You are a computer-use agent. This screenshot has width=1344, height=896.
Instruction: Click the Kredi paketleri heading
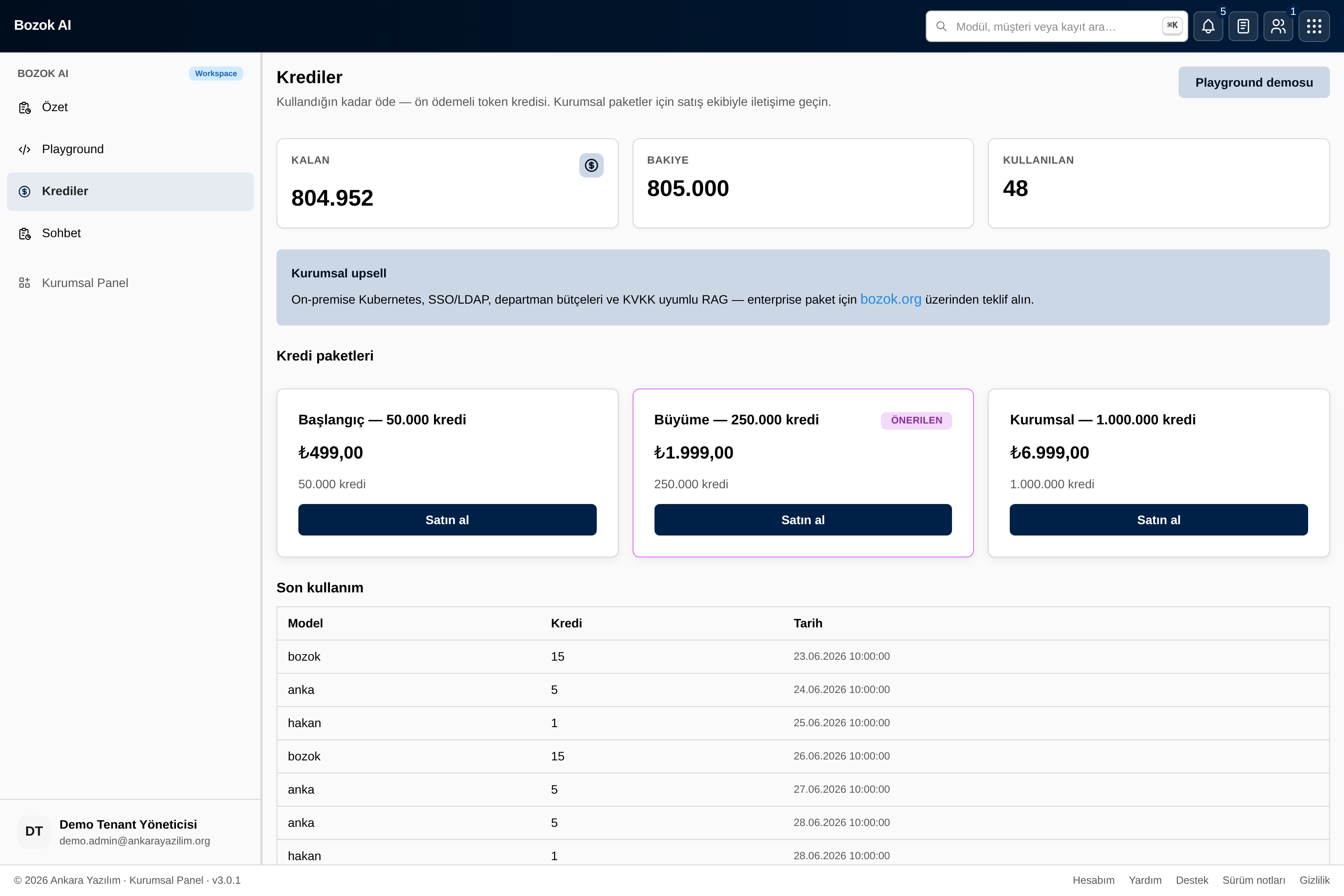point(325,356)
